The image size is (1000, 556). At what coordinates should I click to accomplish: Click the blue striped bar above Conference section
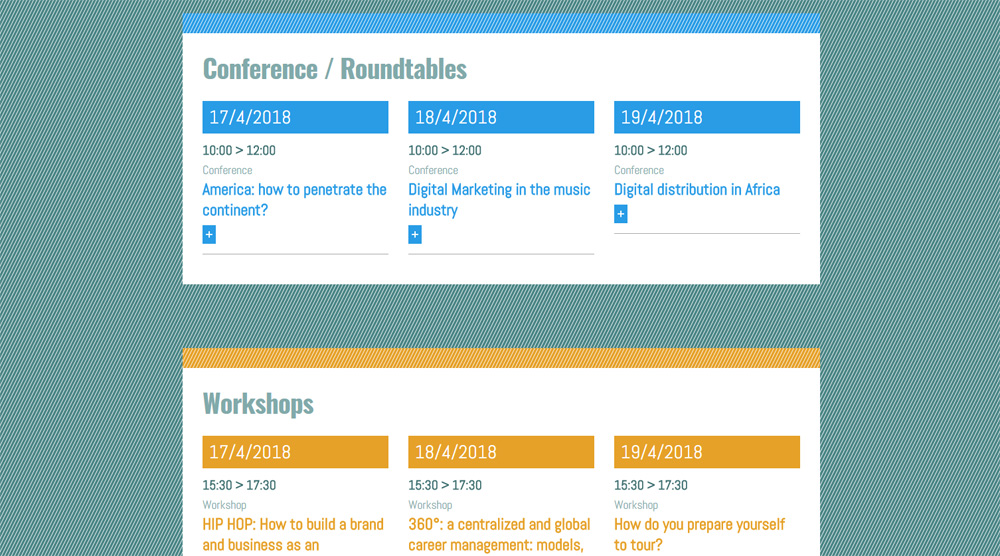pos(501,23)
